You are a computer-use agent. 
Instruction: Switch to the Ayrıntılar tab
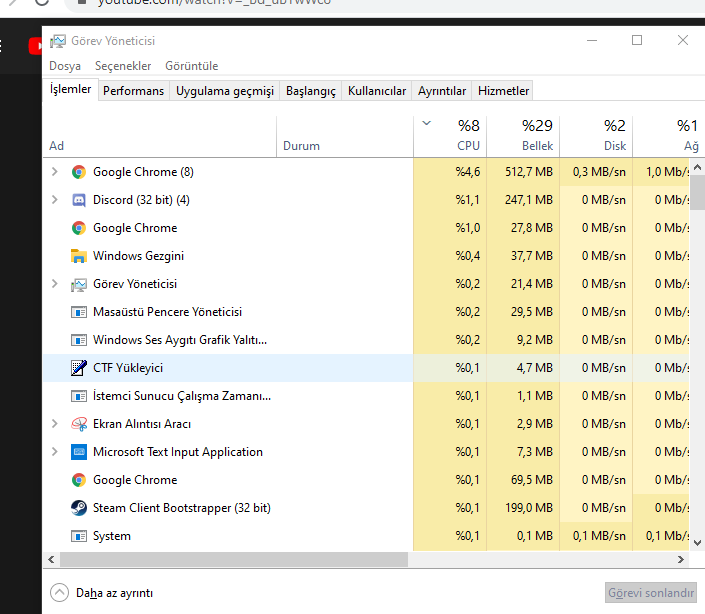pyautogui.click(x=442, y=91)
